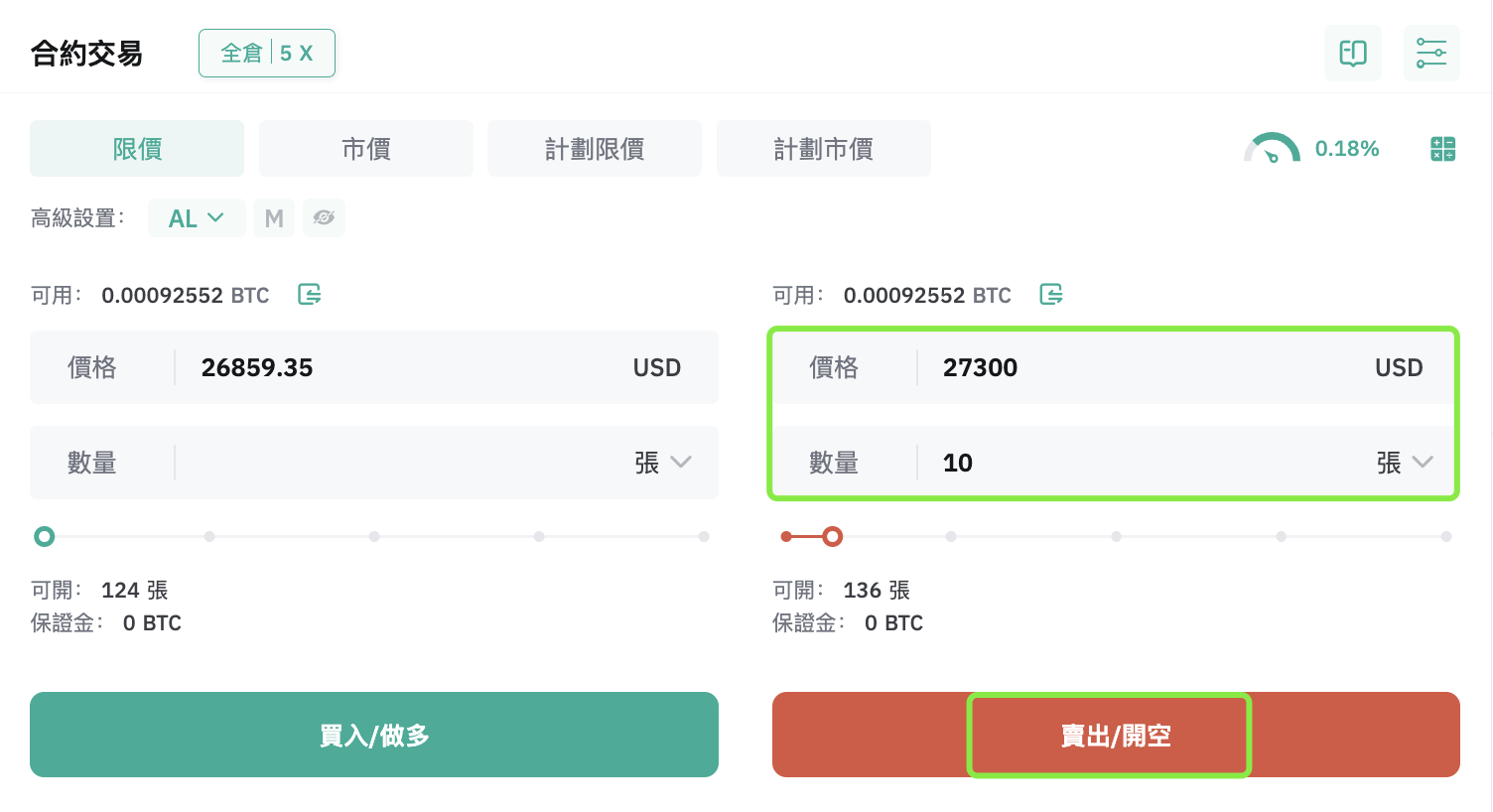1493x812 pixels.
Task: Toggle the hidden-order eye icon
Action: pos(324,218)
